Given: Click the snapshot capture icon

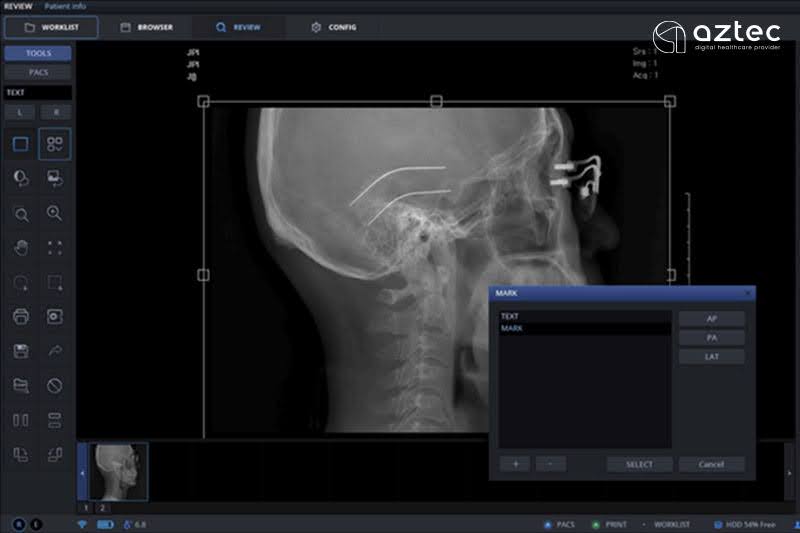Looking at the screenshot, I should click(x=55, y=317).
